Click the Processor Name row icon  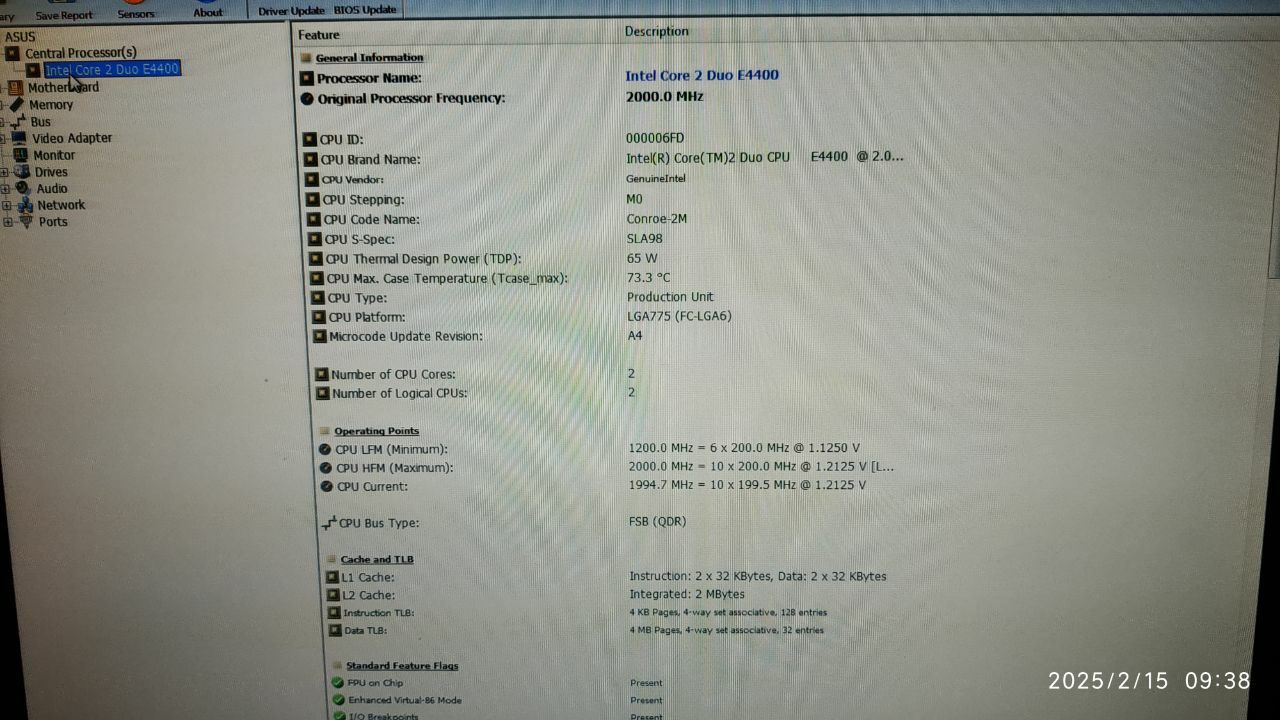[308, 78]
